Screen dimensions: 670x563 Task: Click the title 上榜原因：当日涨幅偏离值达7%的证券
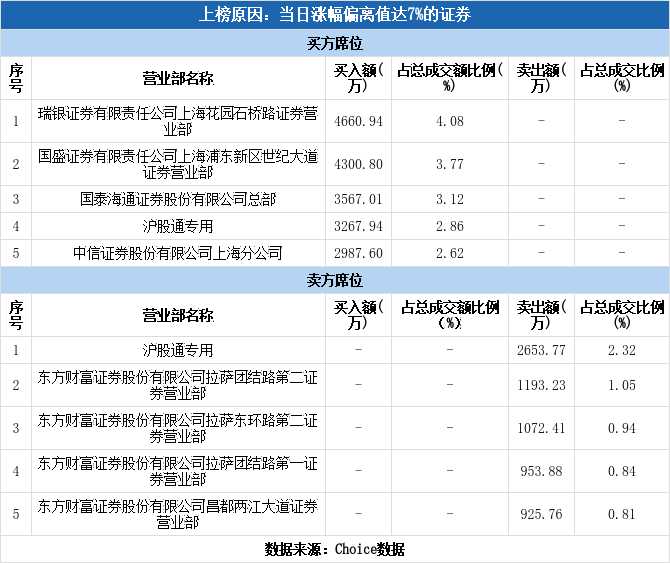[335, 15]
